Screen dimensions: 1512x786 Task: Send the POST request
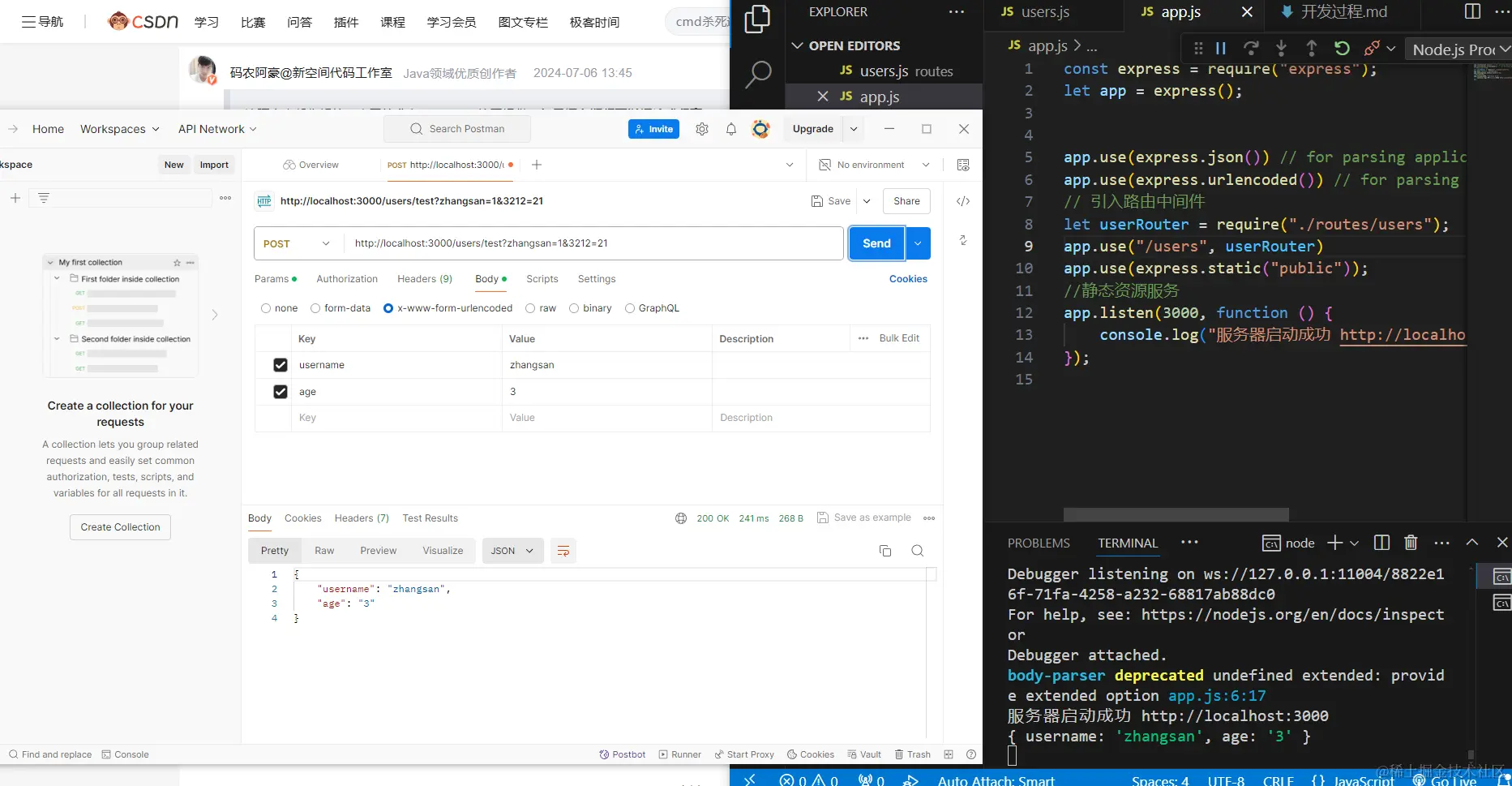(x=876, y=243)
